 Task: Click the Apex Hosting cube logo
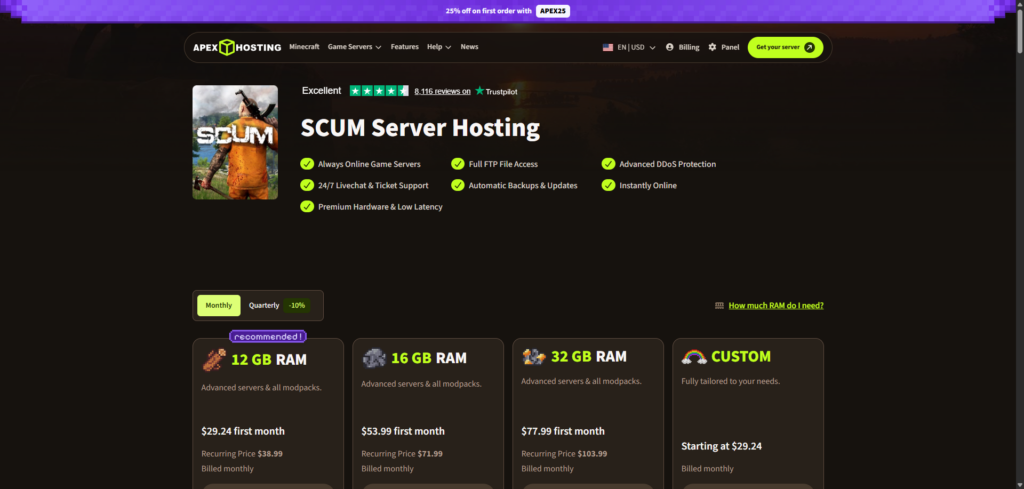pyautogui.click(x=227, y=47)
